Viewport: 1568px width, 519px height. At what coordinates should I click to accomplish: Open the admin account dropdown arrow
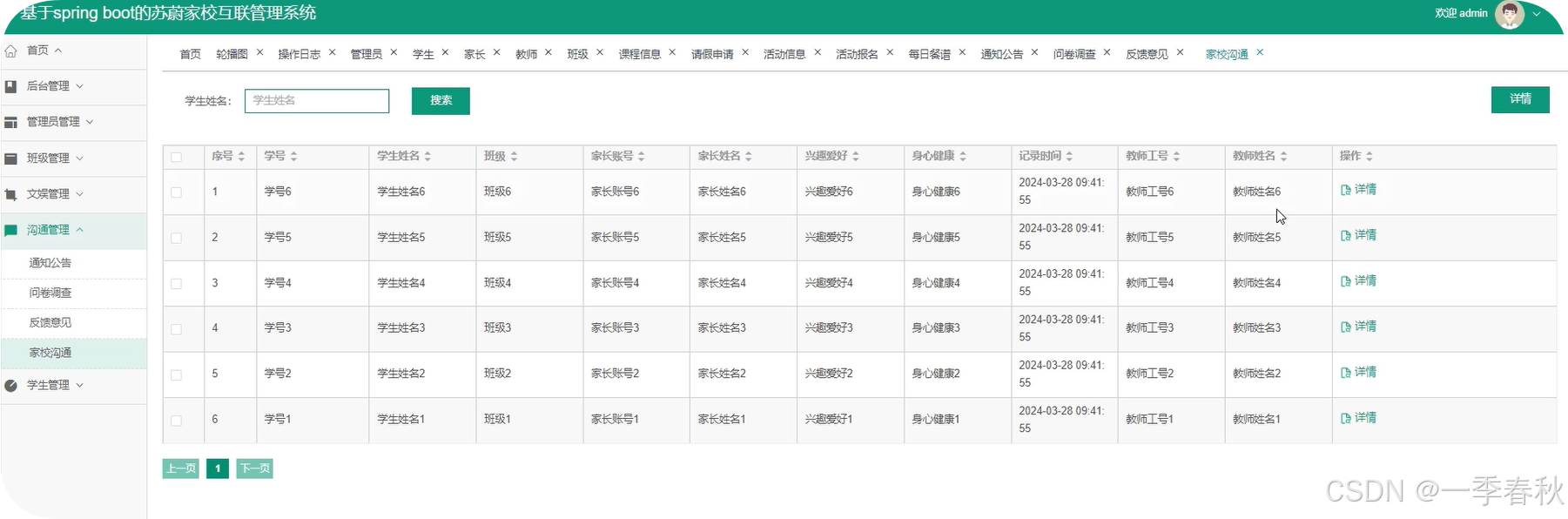coord(1537,14)
